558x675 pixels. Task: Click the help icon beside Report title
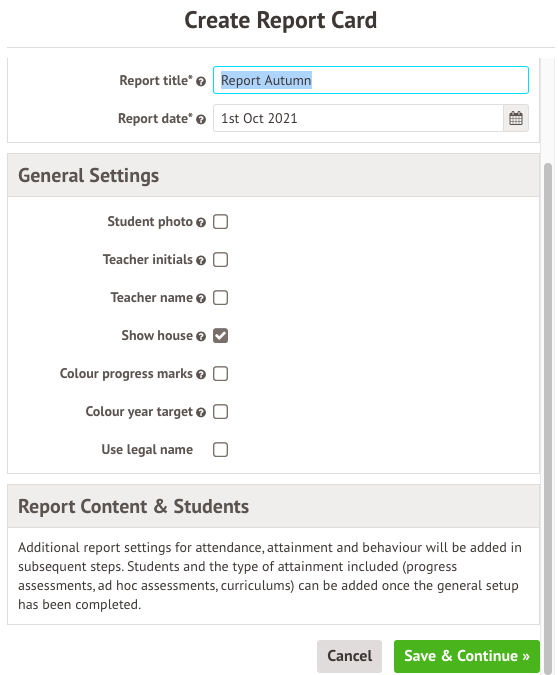tap(201, 81)
